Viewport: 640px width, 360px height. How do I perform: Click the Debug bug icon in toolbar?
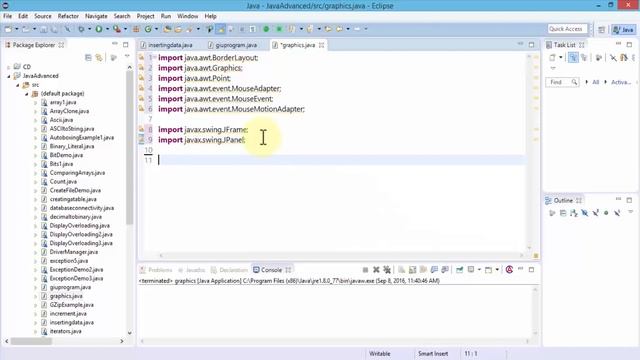(81, 29)
